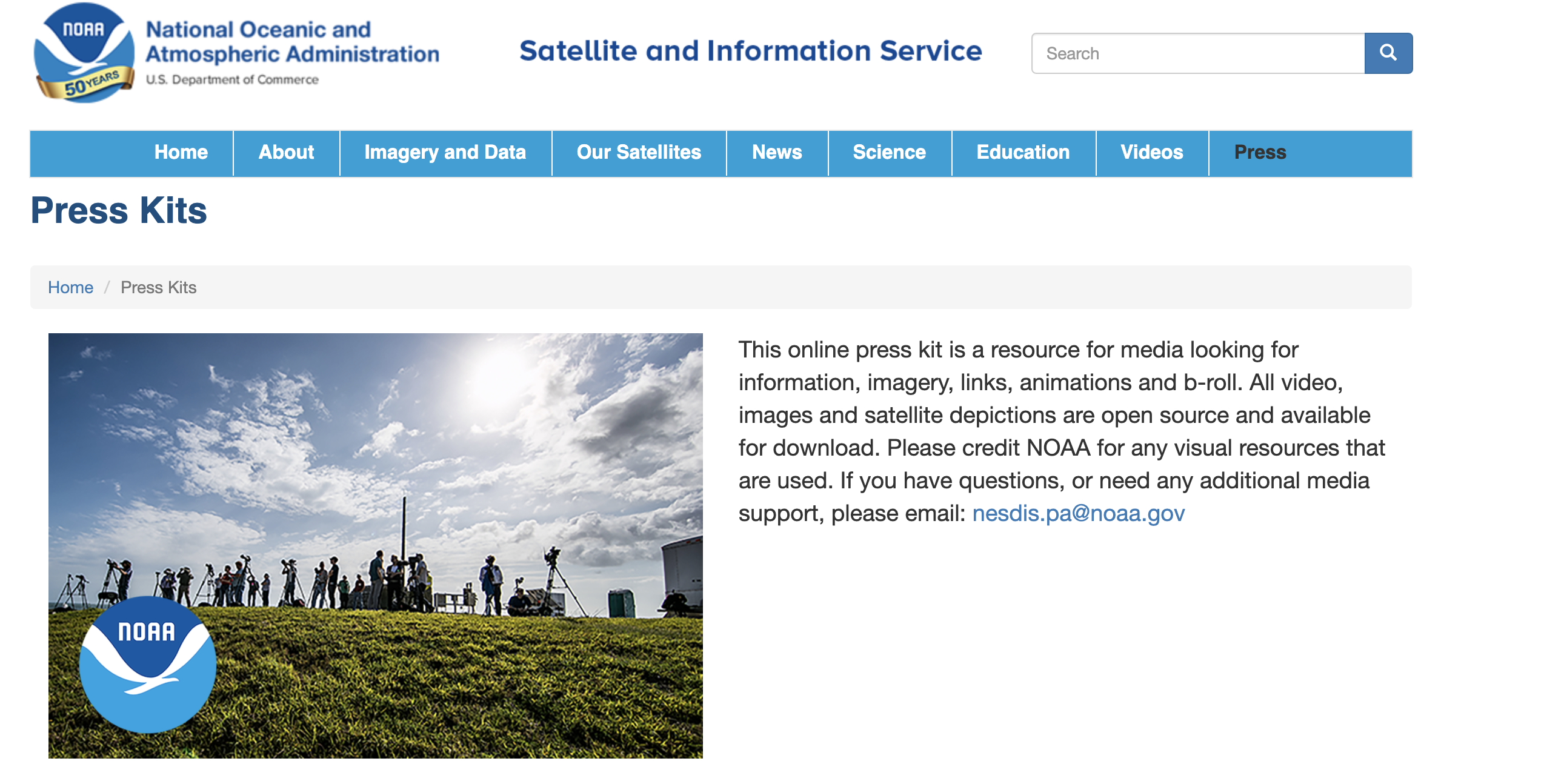Click the Press Kits breadcrumb text
Viewport: 1561px width, 784px height.
[x=159, y=288]
